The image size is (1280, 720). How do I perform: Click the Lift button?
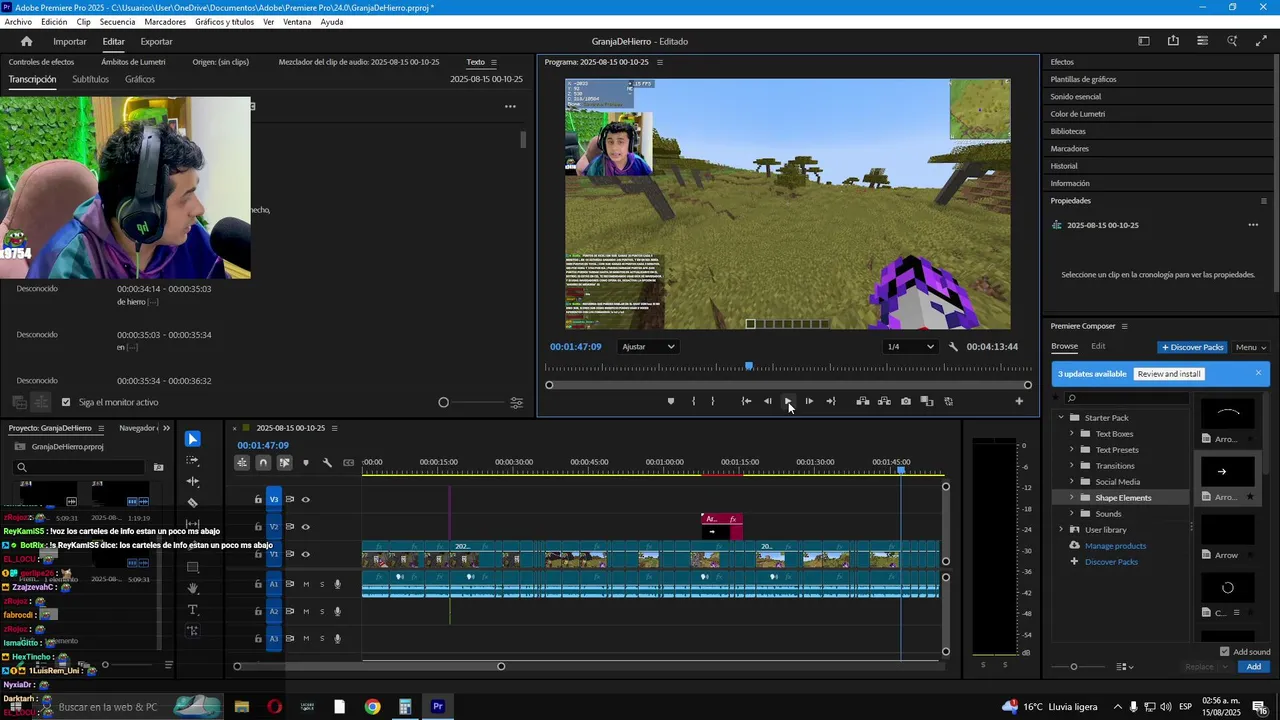(x=862, y=401)
